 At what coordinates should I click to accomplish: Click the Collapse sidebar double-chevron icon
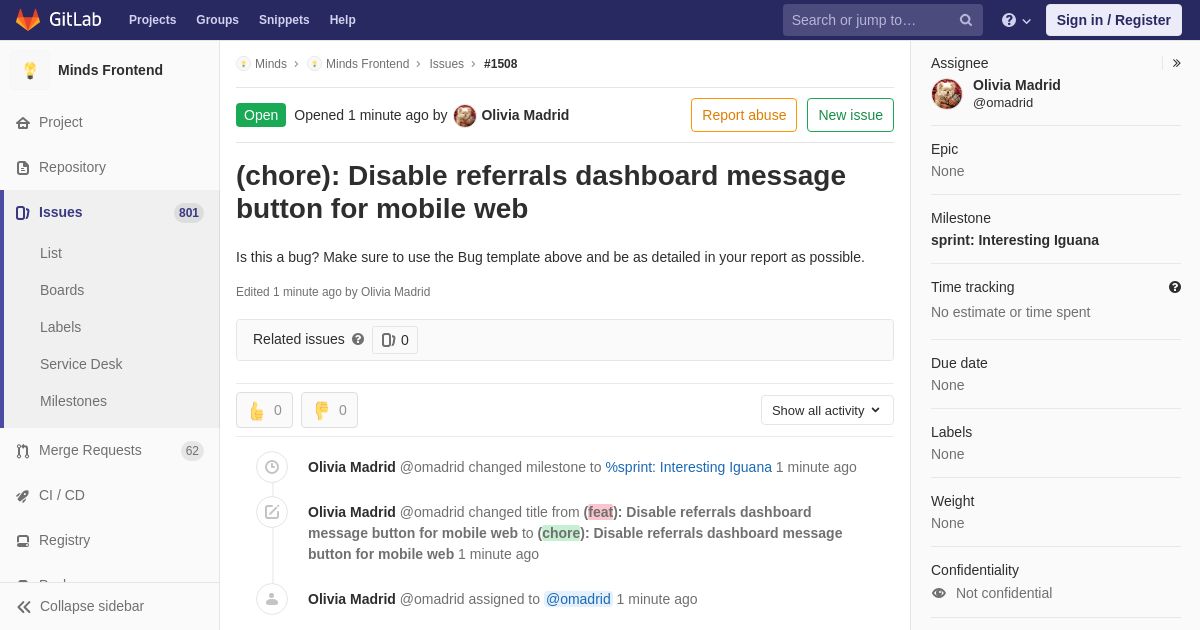tap(24, 607)
